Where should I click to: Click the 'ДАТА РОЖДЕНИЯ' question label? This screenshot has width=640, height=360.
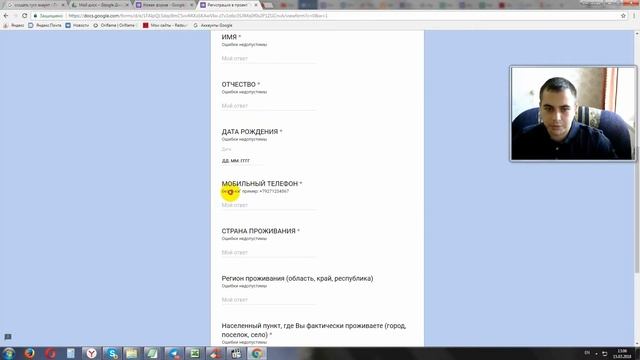tap(250, 131)
